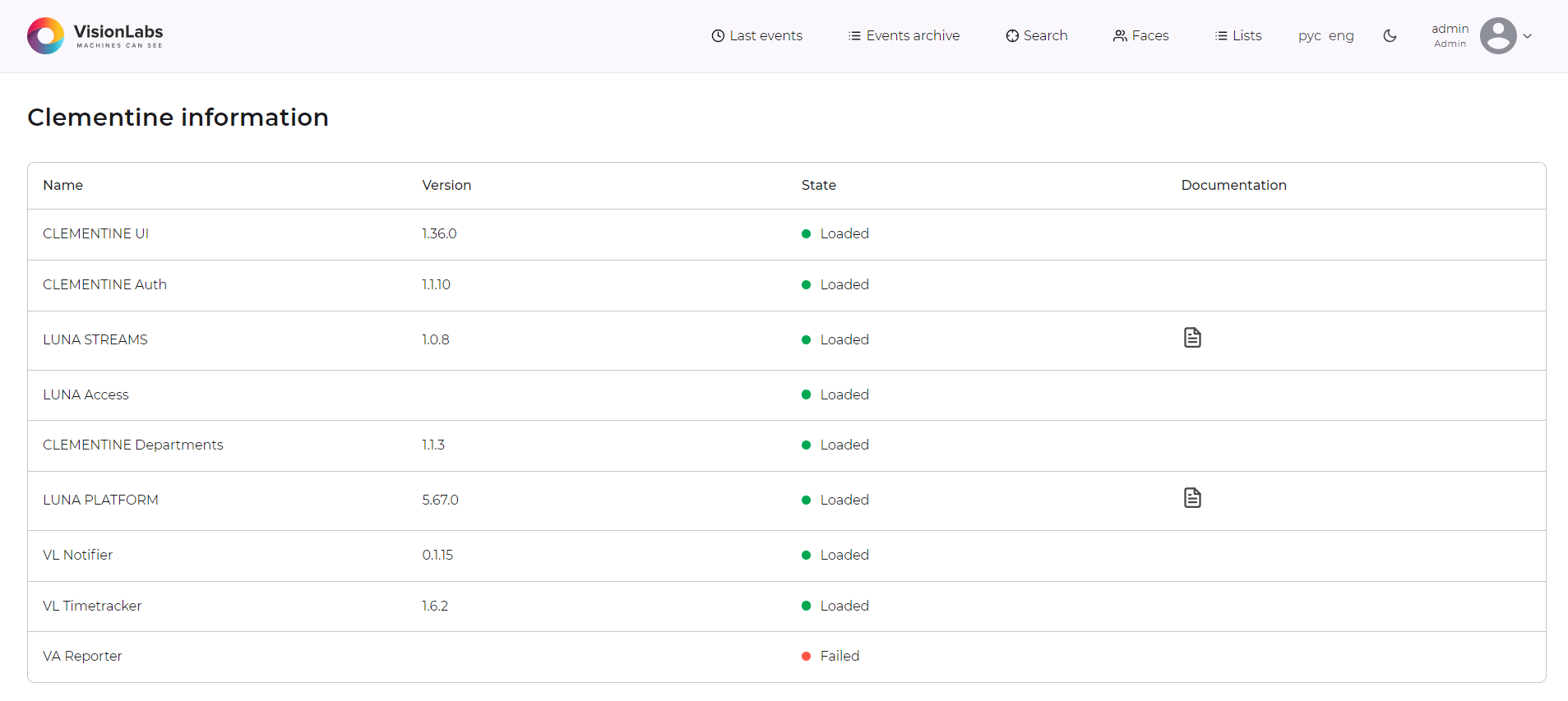Open the Lists section
1568x701 pixels.
click(1237, 36)
